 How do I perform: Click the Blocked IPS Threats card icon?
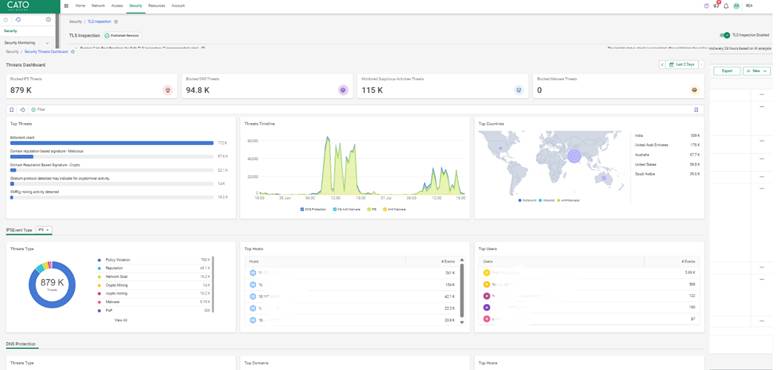[x=168, y=90]
